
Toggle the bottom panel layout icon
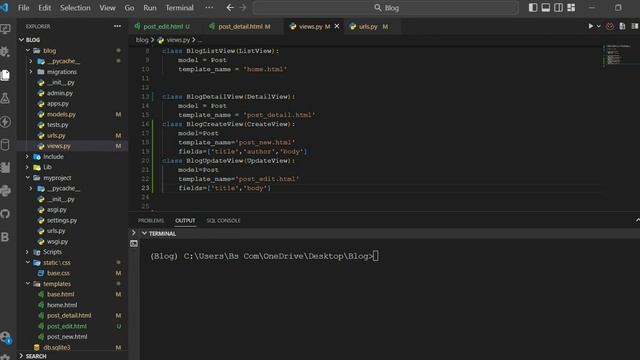pyautogui.click(x=546, y=8)
